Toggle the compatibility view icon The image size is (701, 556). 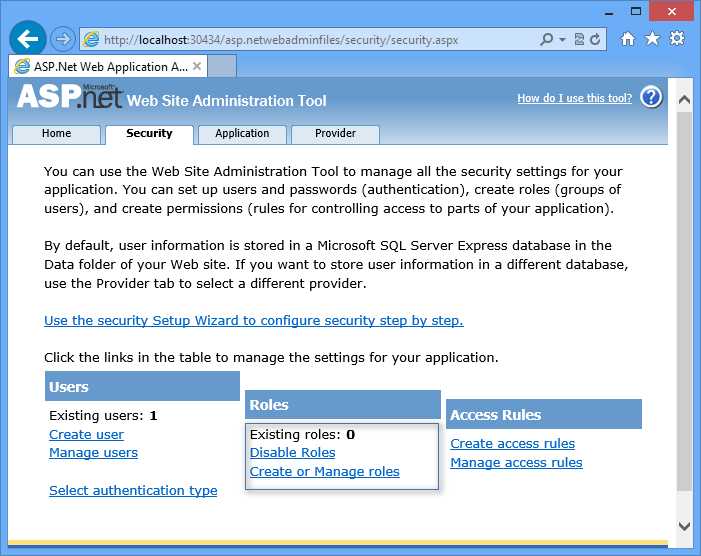point(579,40)
